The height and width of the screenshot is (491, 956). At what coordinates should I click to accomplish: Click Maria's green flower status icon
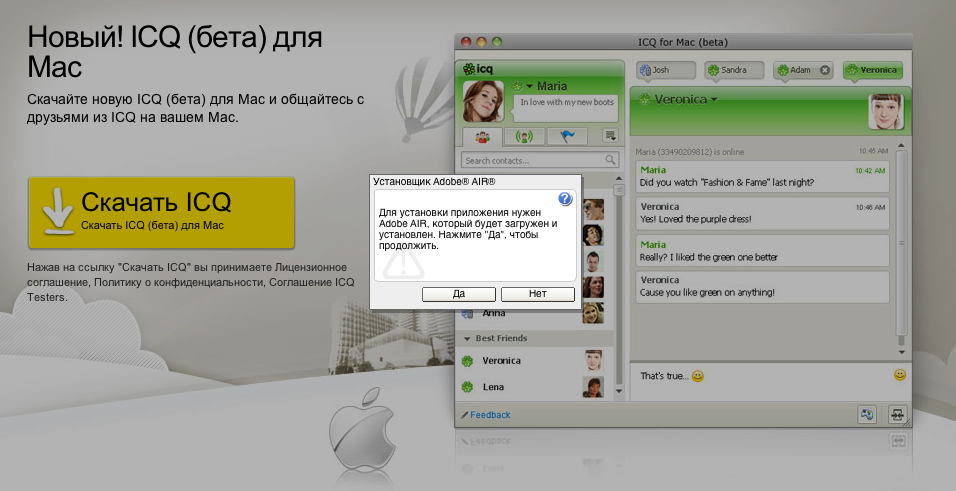click(x=518, y=86)
